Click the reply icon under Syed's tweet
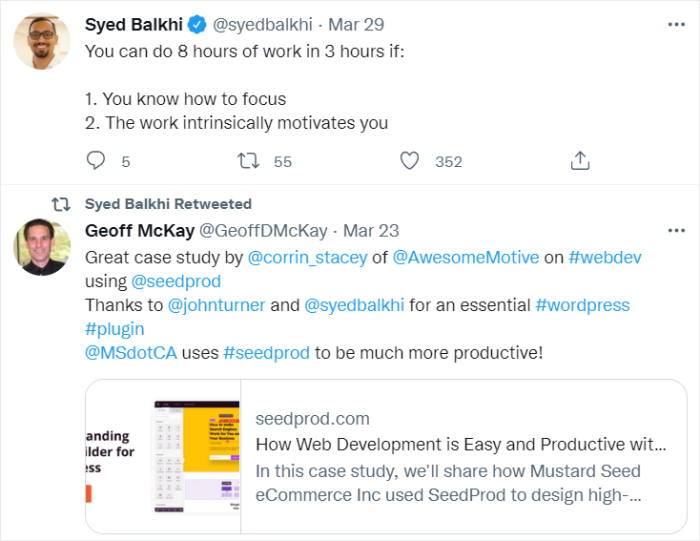This screenshot has height=541, width=700. [96, 160]
